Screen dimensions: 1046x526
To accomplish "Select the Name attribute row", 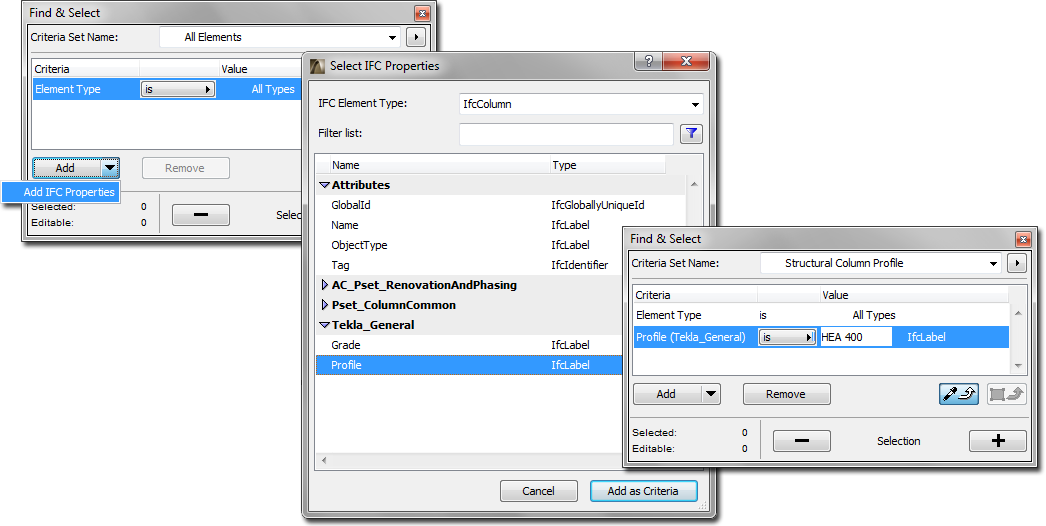I will (x=469, y=225).
